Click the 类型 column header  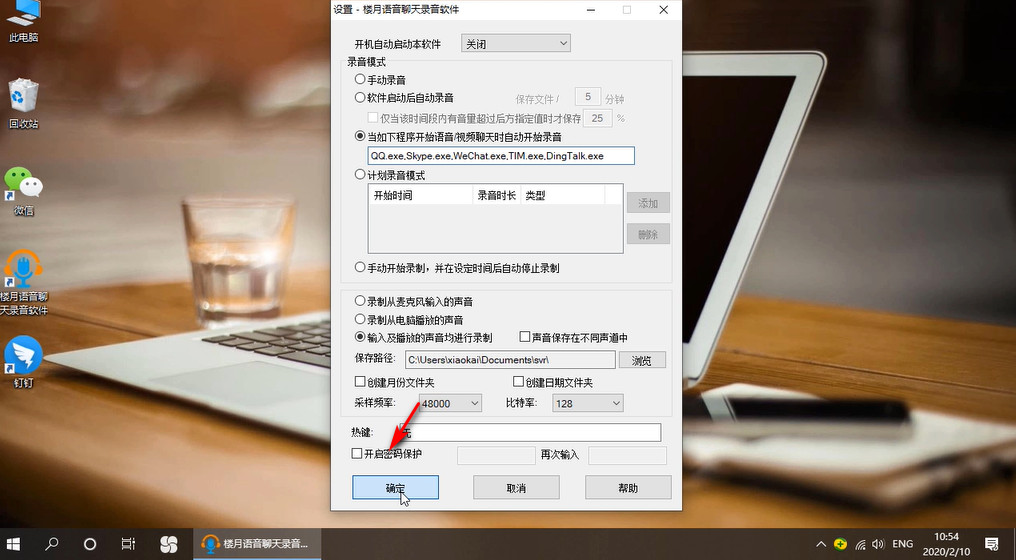[x=562, y=195]
